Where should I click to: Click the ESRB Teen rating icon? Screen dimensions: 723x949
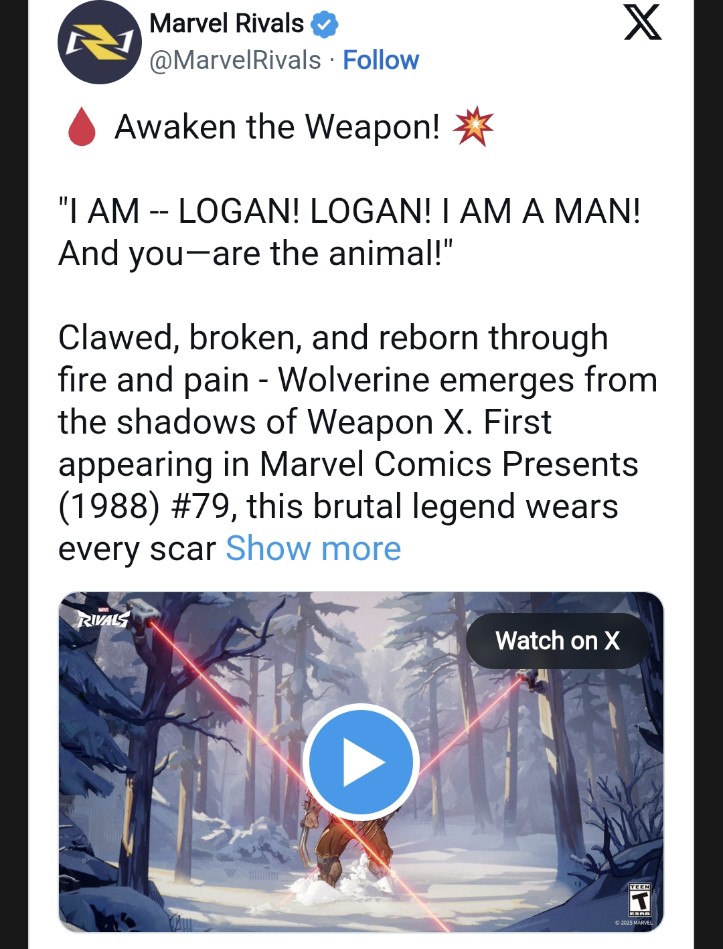point(640,899)
